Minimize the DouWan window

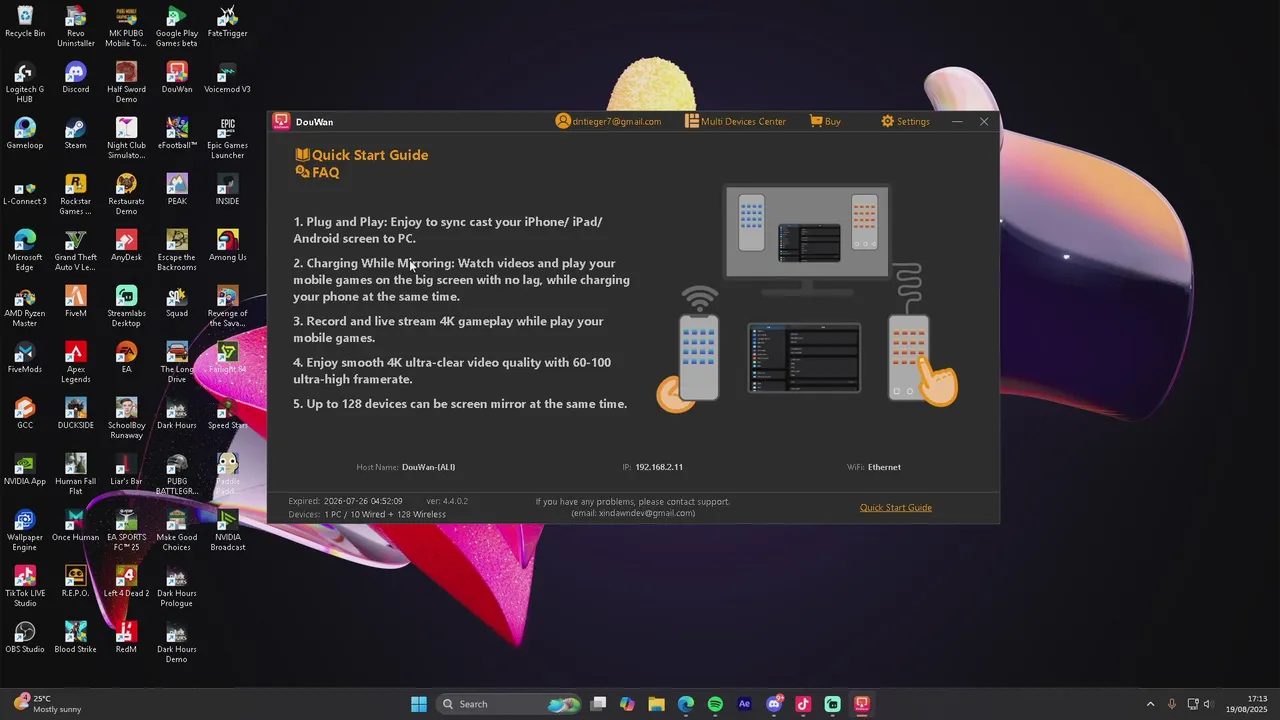[x=957, y=121]
